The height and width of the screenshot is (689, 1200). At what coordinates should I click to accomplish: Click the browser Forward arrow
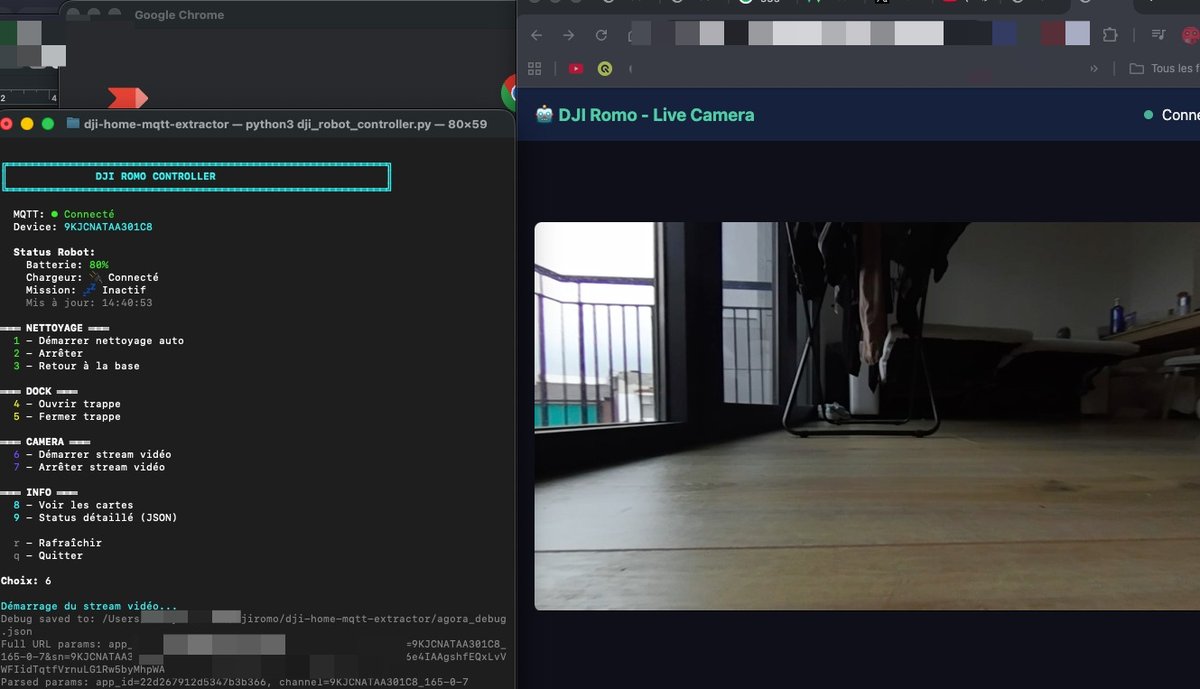(x=568, y=35)
